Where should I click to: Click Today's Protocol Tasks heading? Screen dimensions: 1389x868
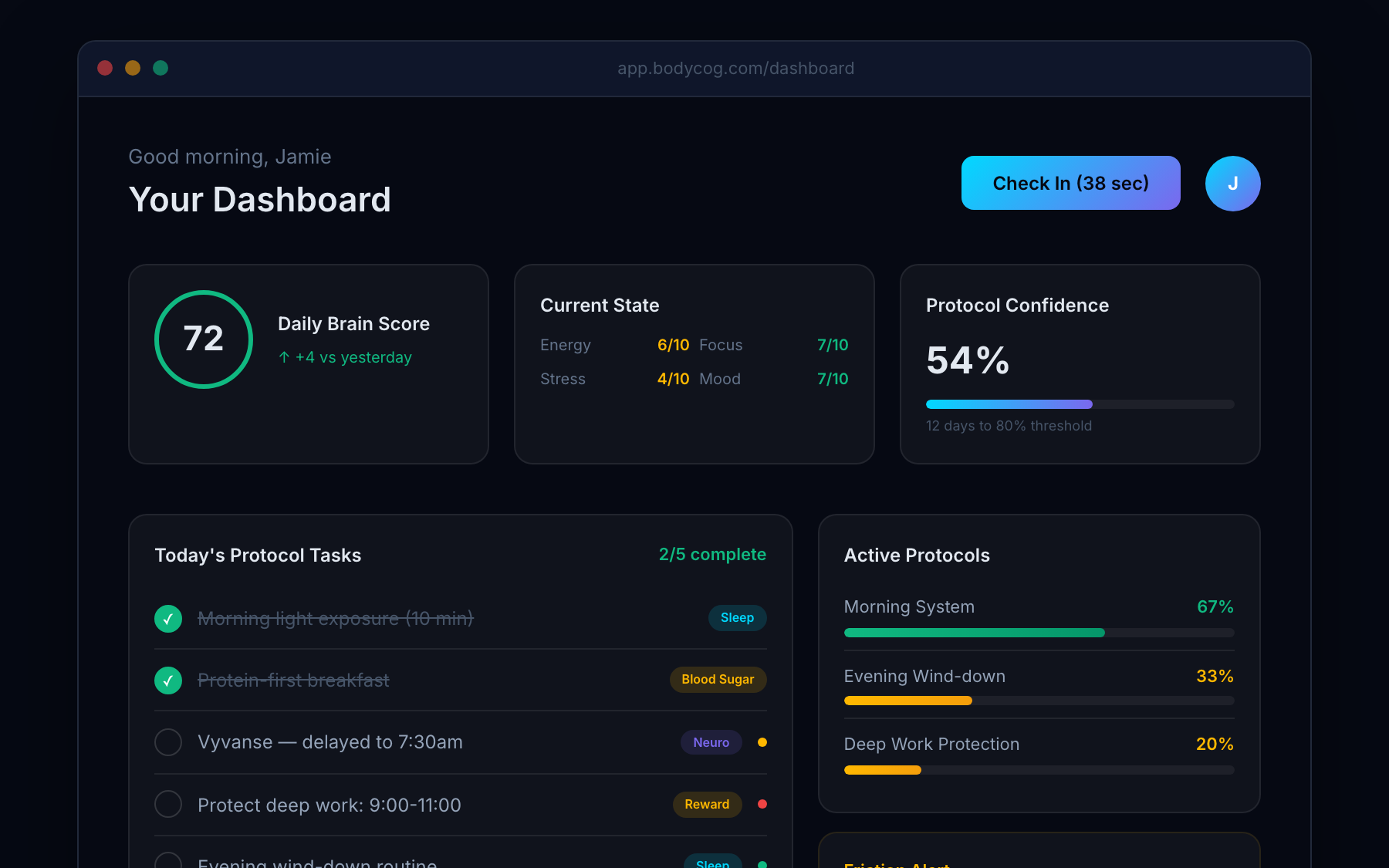pos(258,556)
